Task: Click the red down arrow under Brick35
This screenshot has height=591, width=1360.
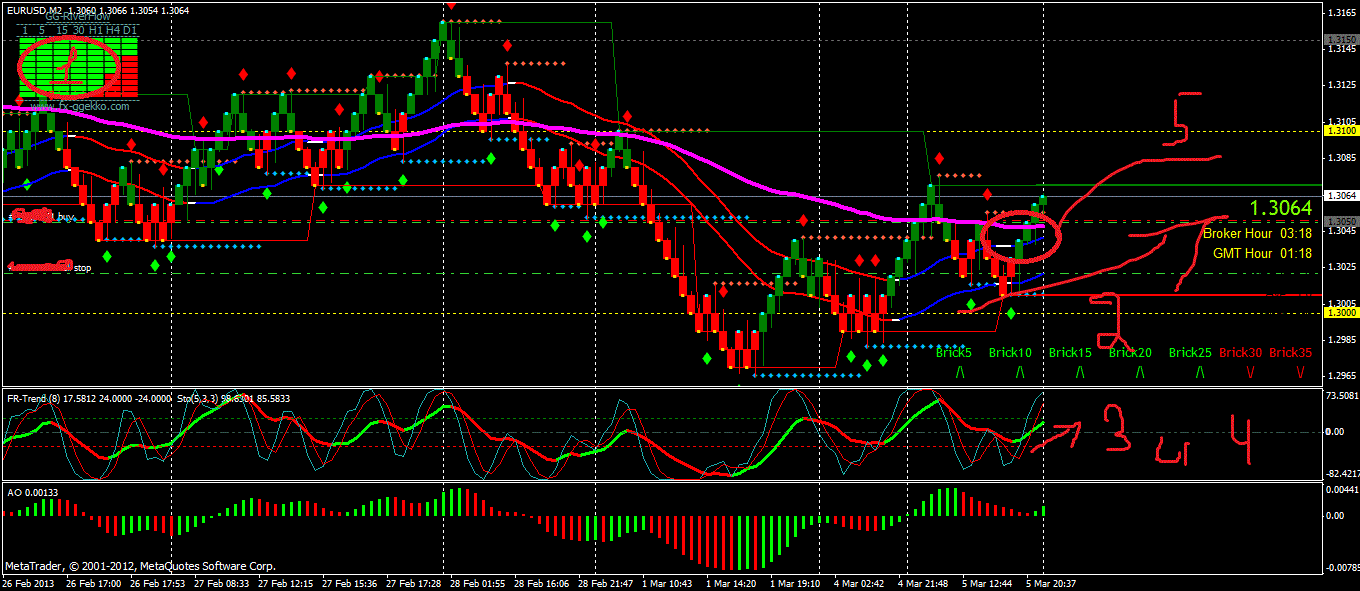Action: [1300, 372]
